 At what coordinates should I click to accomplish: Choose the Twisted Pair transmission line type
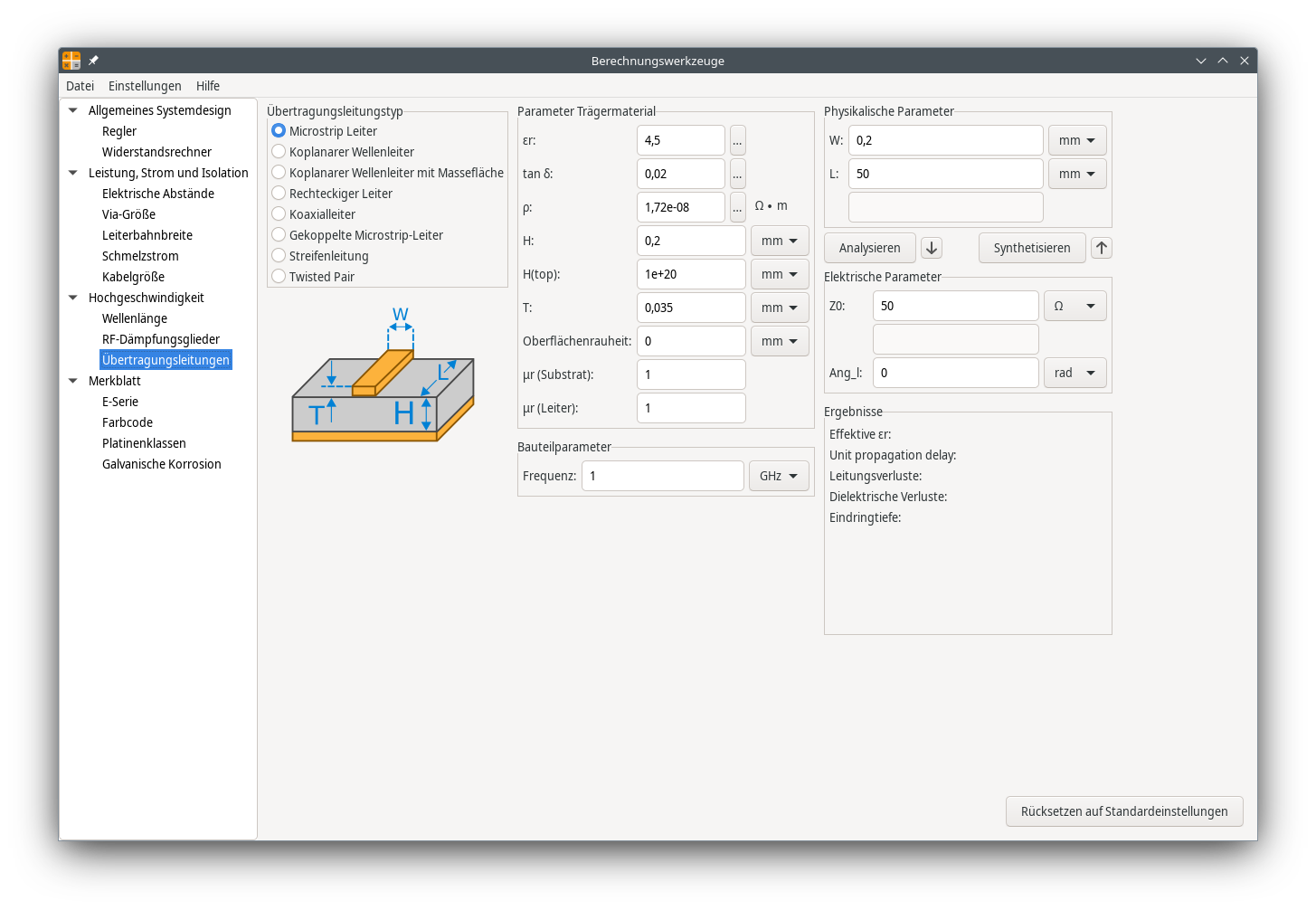[279, 277]
